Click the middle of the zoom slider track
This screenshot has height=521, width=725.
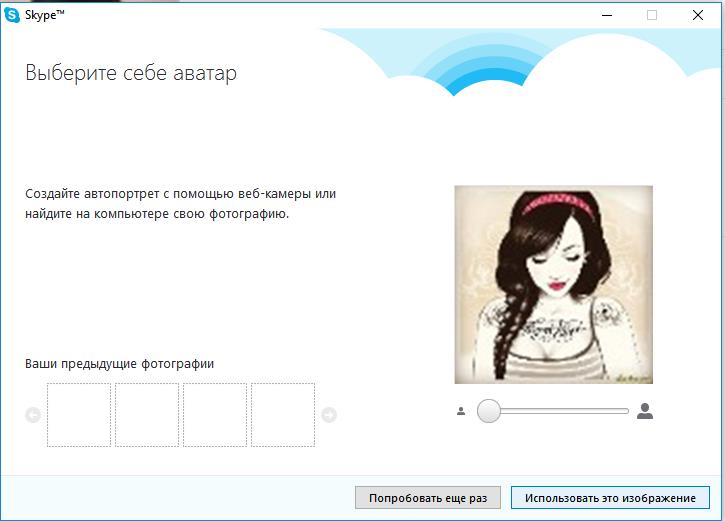pos(553,411)
